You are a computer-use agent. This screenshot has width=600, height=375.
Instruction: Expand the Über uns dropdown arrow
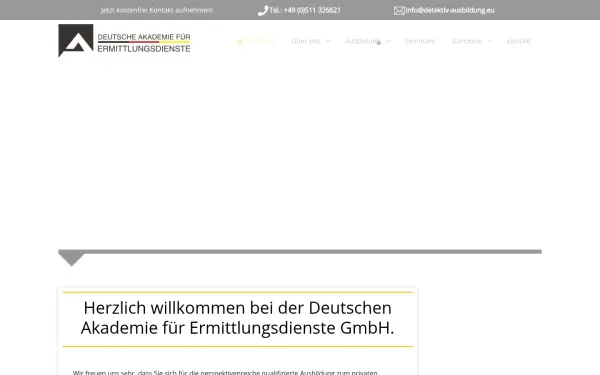(x=328, y=41)
